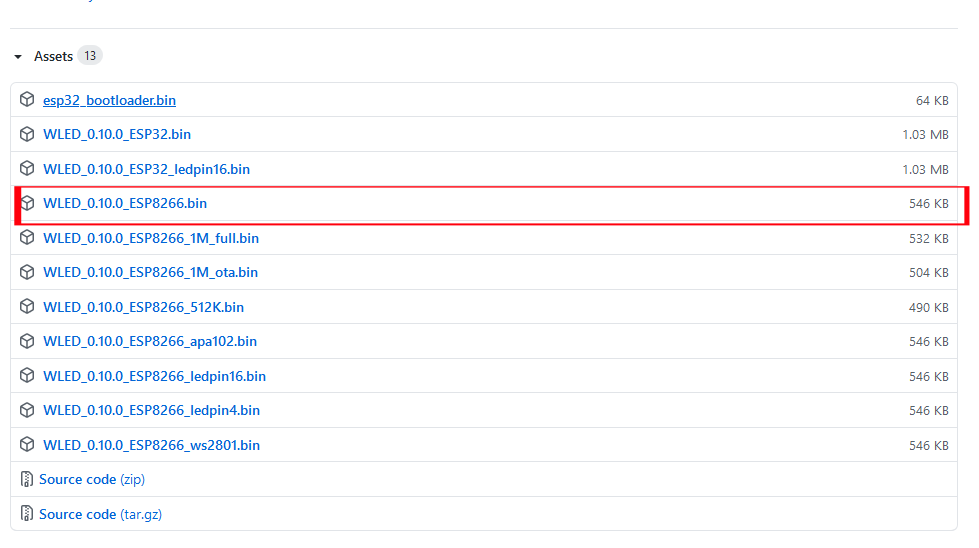Image resolution: width=979 pixels, height=548 pixels.
Task: Click package icon beside WLED_0.10.0_ESP32.bin
Action: tap(27, 134)
